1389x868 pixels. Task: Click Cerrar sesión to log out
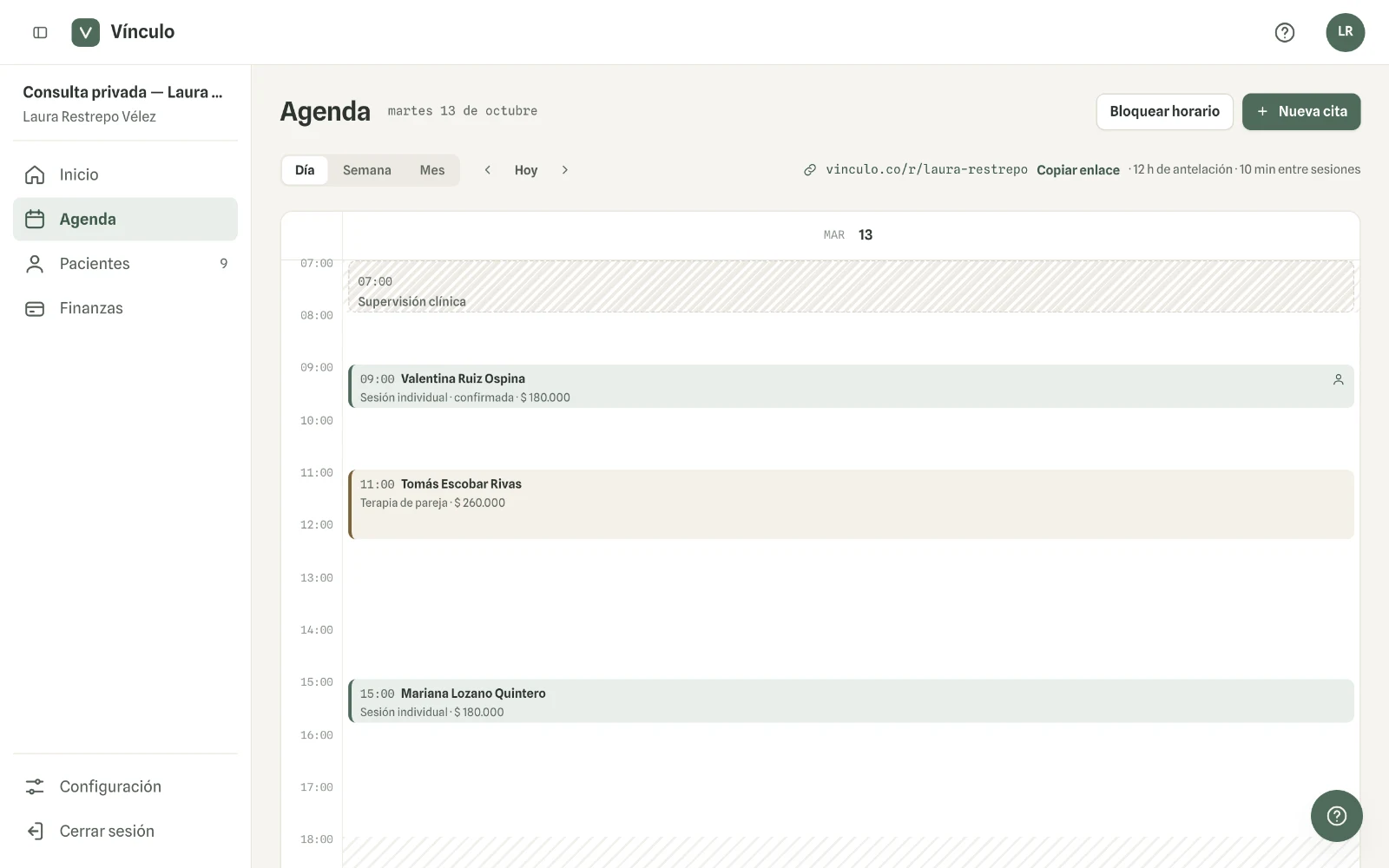point(125,831)
